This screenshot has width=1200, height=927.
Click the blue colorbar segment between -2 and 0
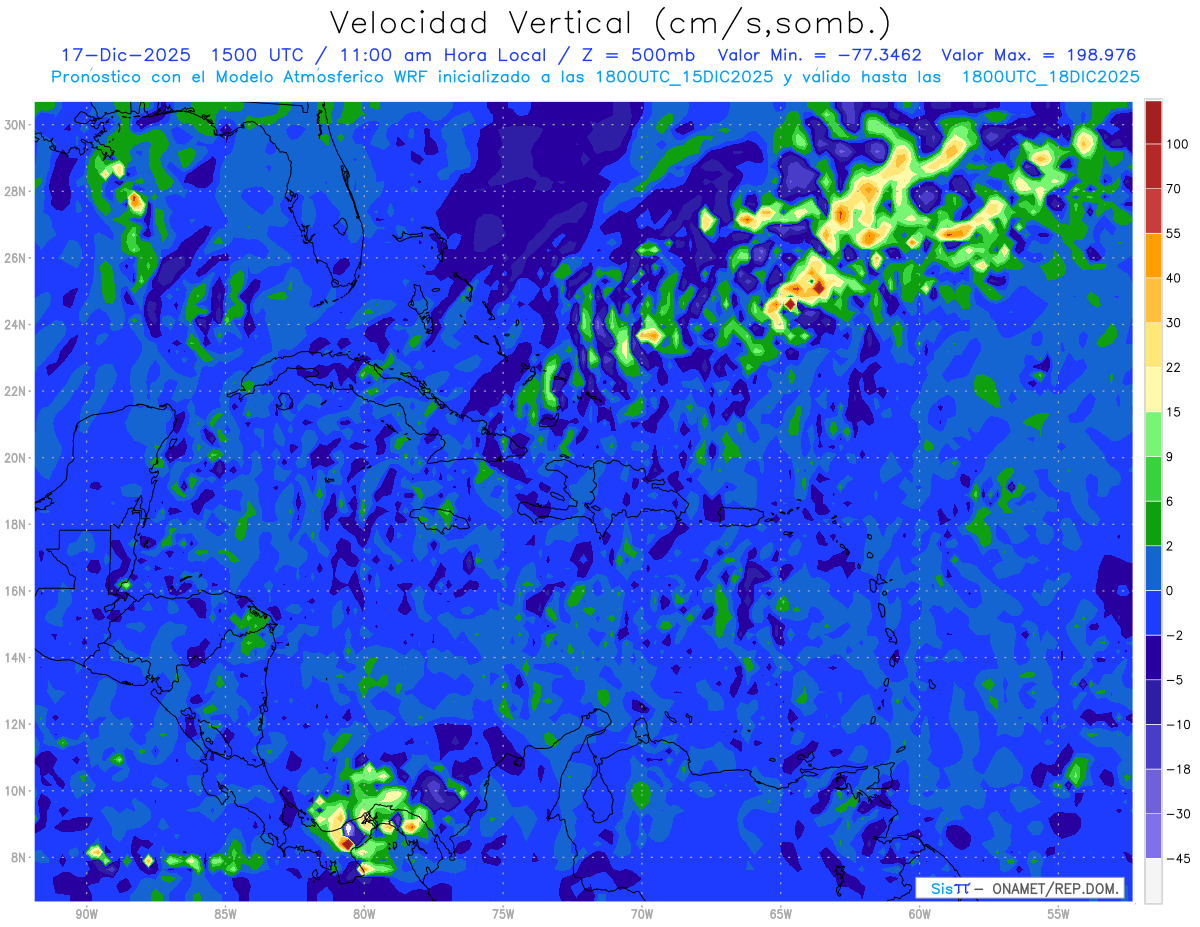pos(1153,612)
